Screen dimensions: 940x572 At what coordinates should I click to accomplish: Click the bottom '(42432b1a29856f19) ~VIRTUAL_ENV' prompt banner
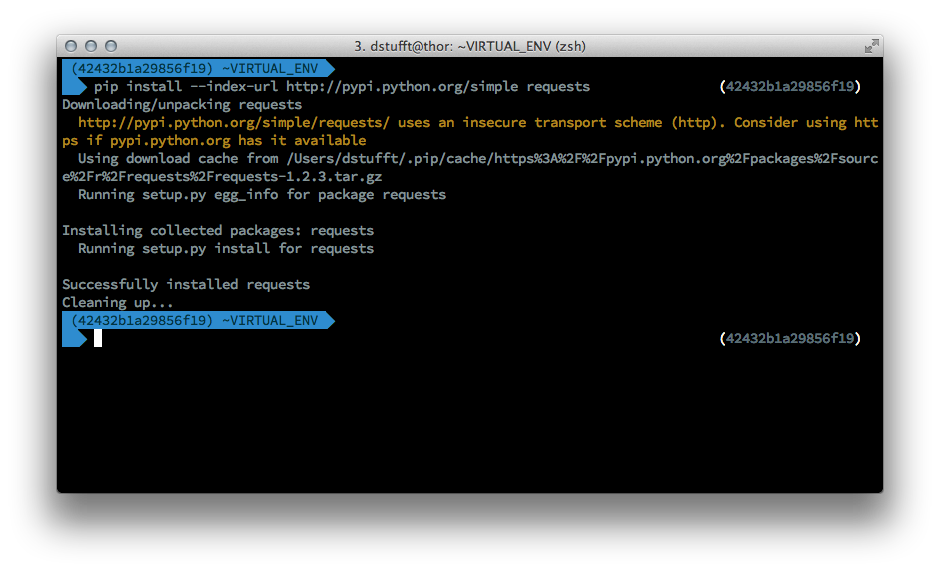[198, 320]
